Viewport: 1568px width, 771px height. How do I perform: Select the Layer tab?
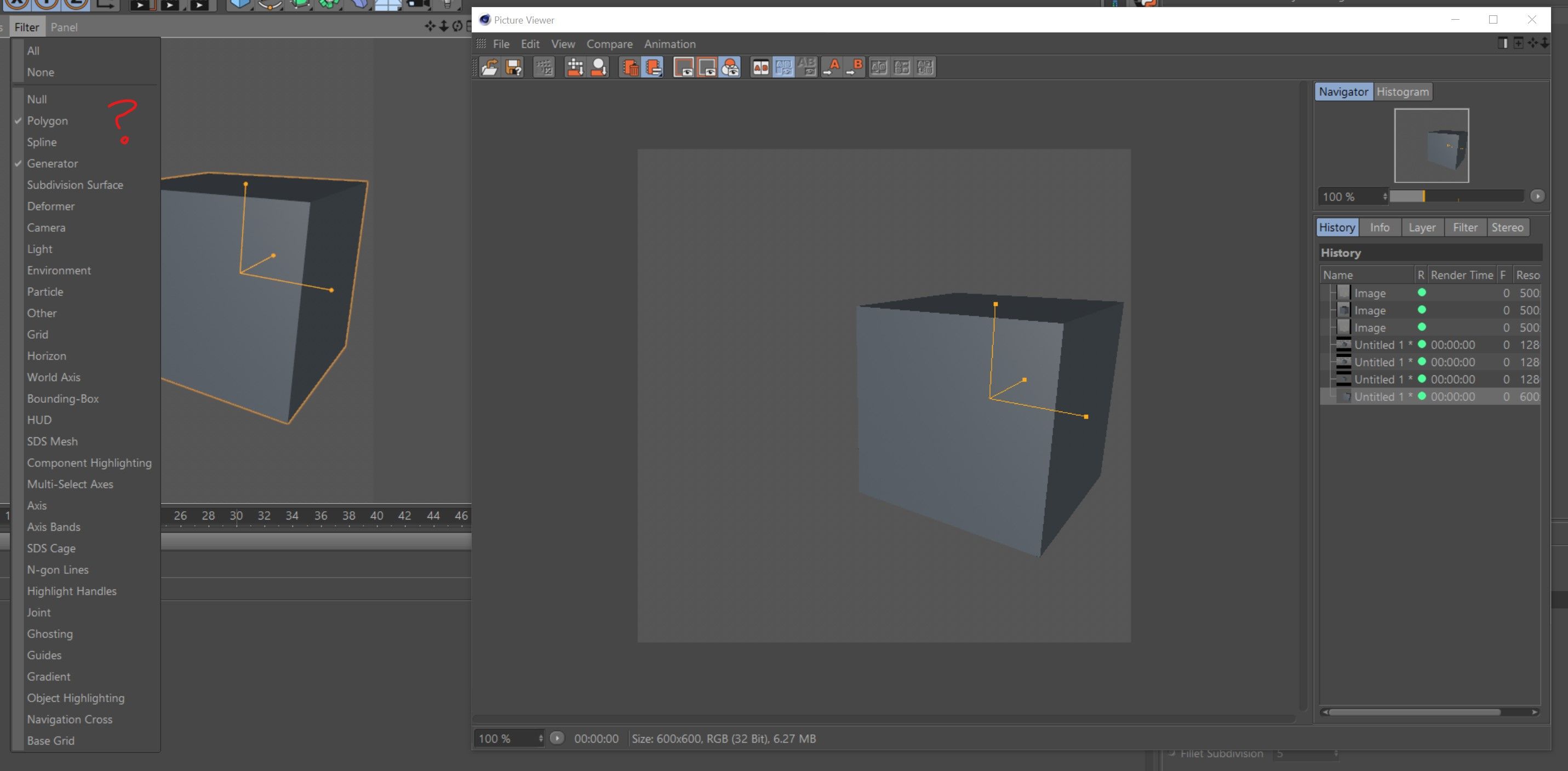pos(1421,227)
